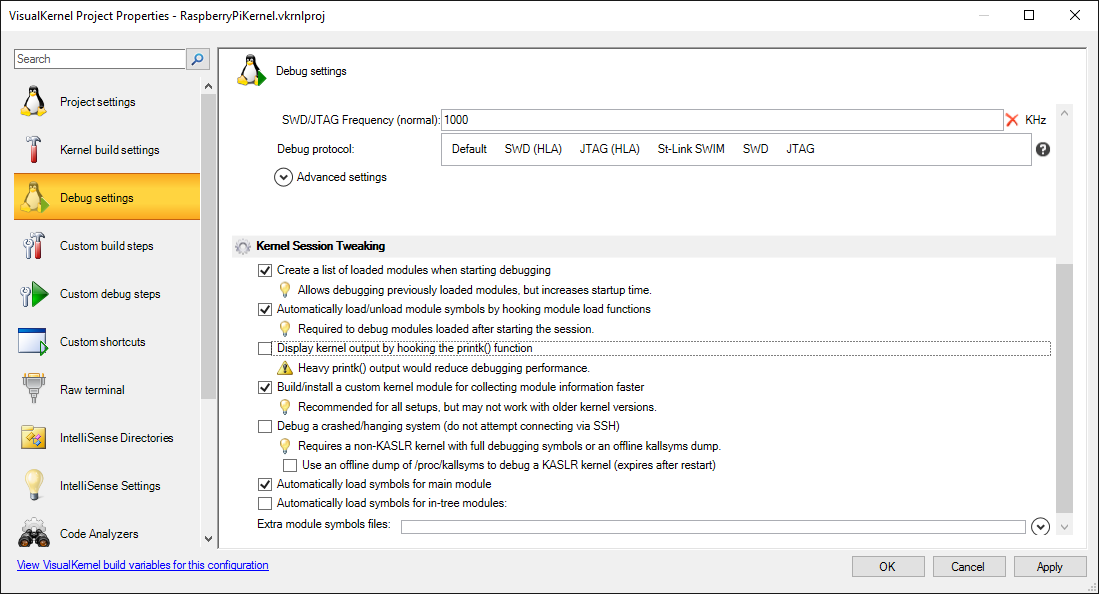
Task: Click the Kernel Session Tweaking section header
Action: (644, 246)
